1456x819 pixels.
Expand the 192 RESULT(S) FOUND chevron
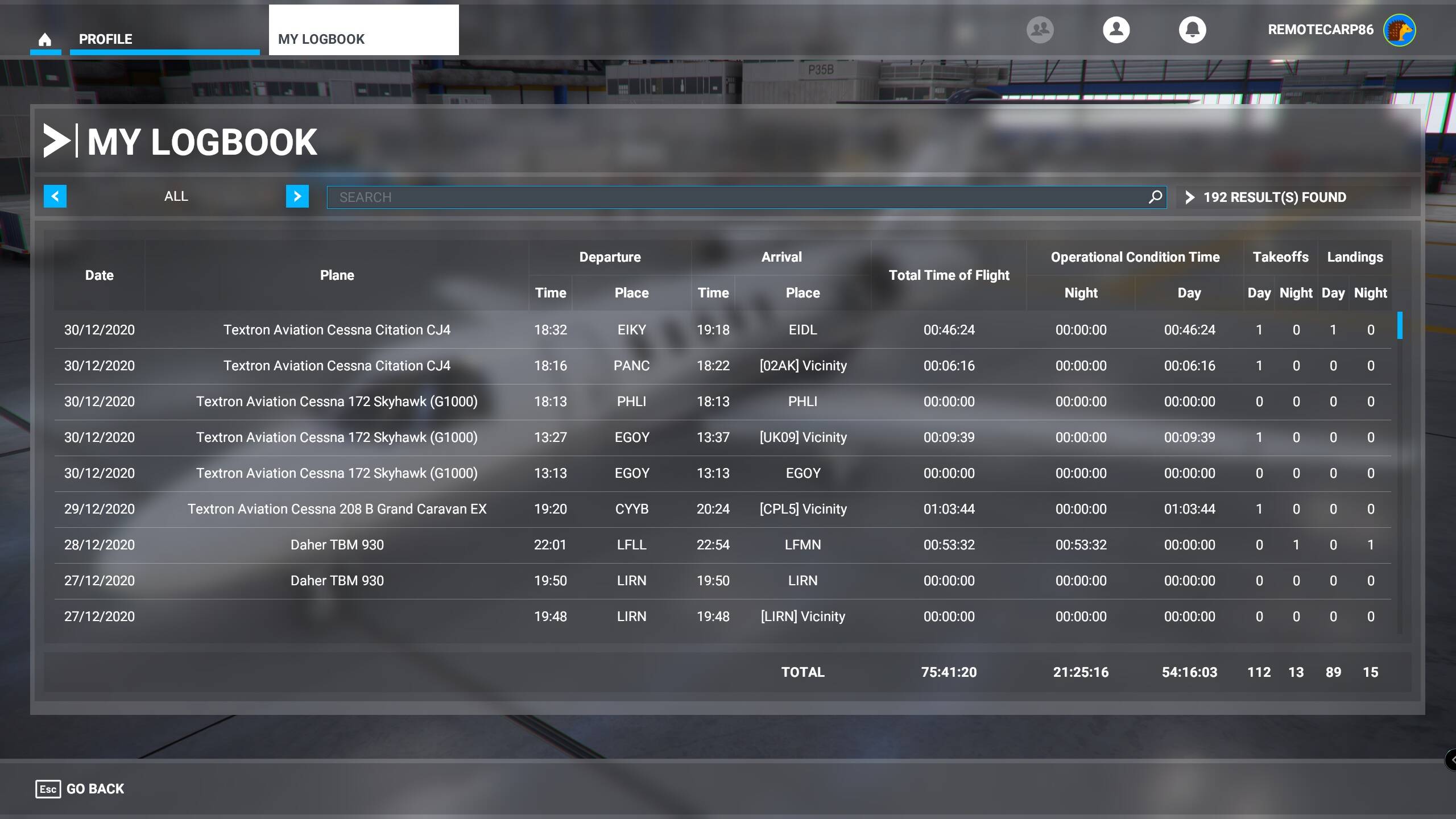point(1189,197)
